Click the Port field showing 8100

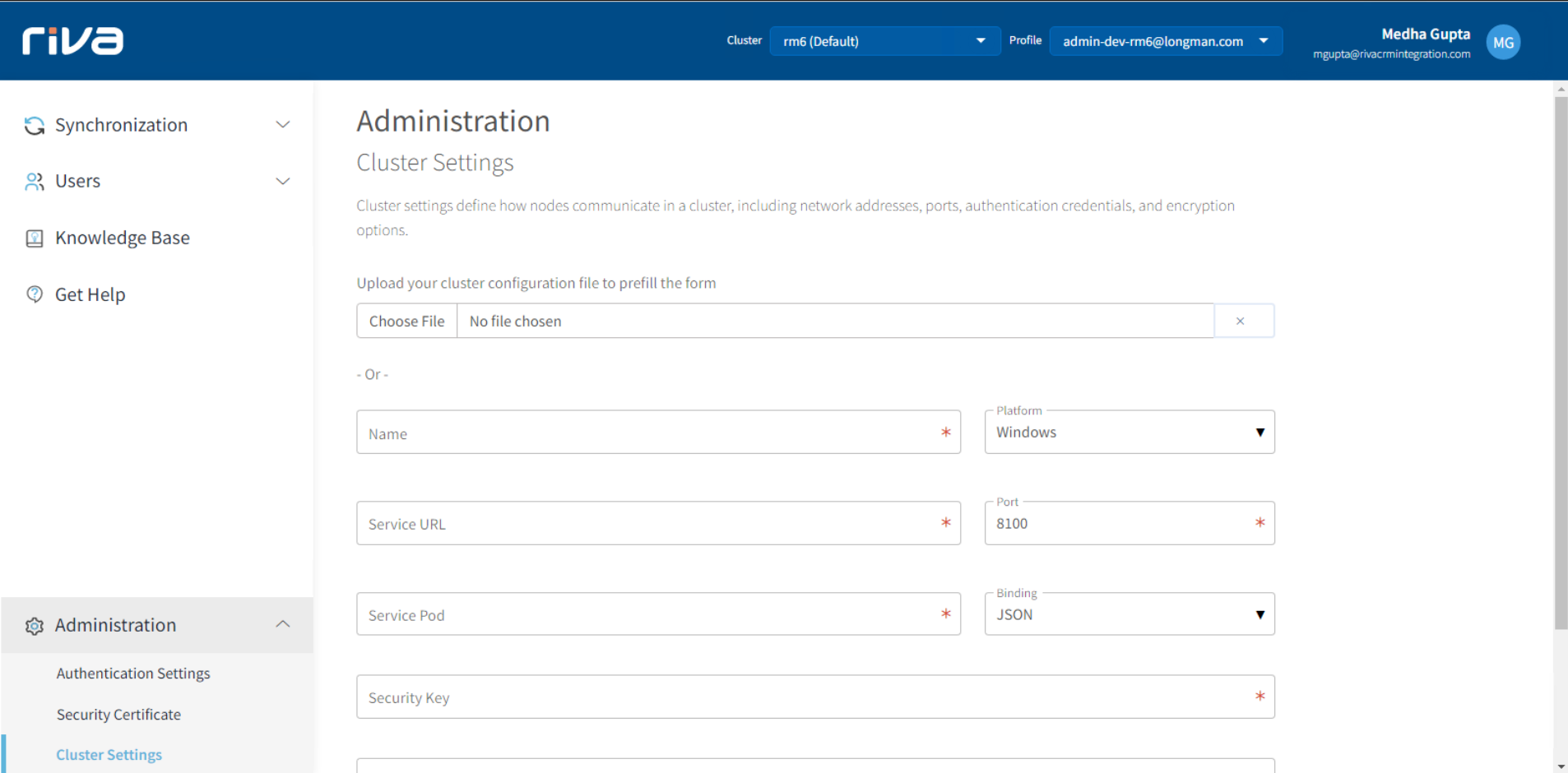pyautogui.click(x=1130, y=523)
